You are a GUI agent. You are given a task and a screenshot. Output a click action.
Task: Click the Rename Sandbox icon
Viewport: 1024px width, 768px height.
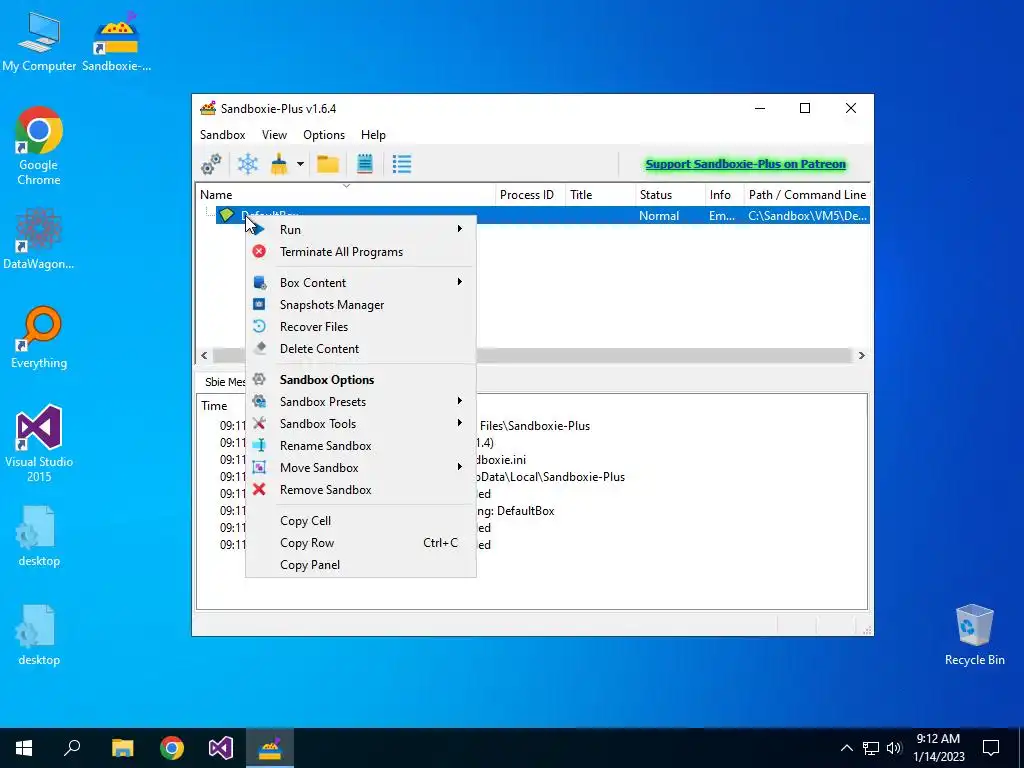(259, 445)
